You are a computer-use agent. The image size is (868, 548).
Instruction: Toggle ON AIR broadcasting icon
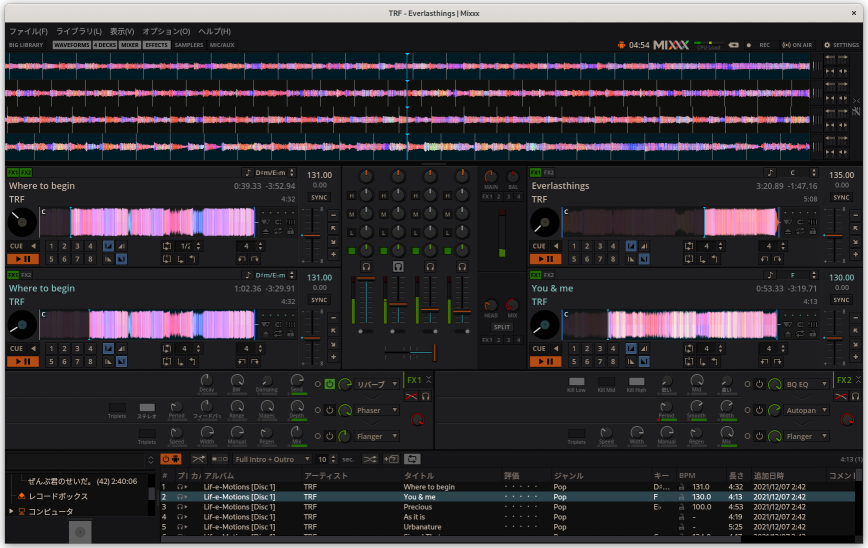pos(797,45)
